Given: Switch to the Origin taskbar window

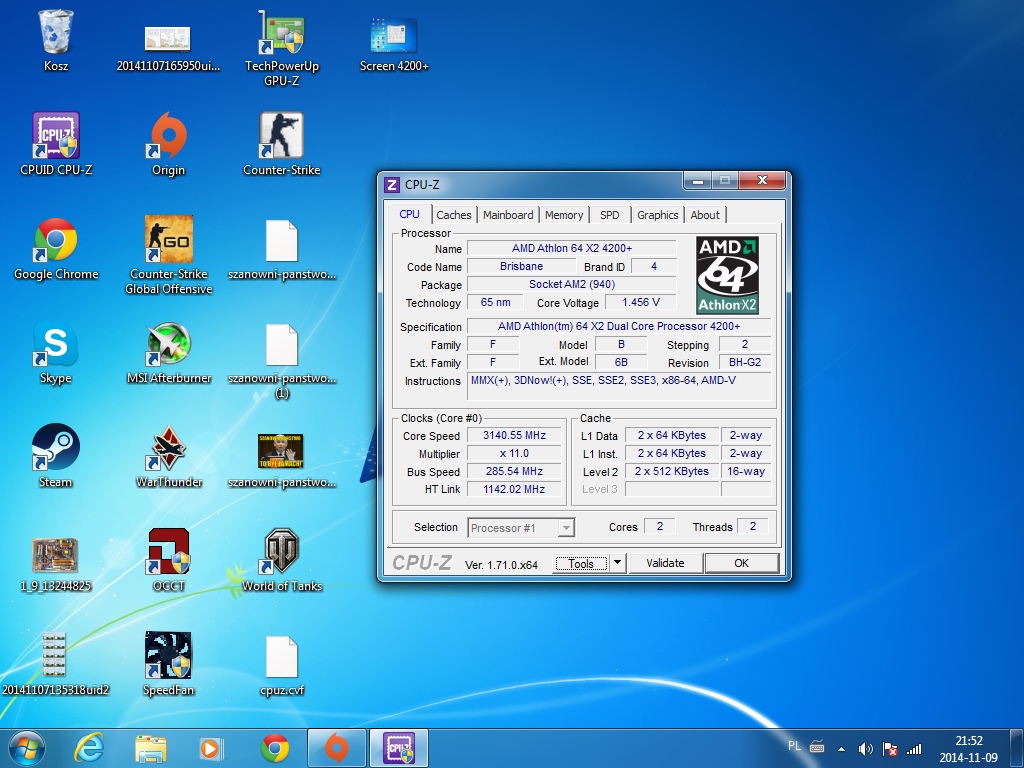Looking at the screenshot, I should 336,748.
